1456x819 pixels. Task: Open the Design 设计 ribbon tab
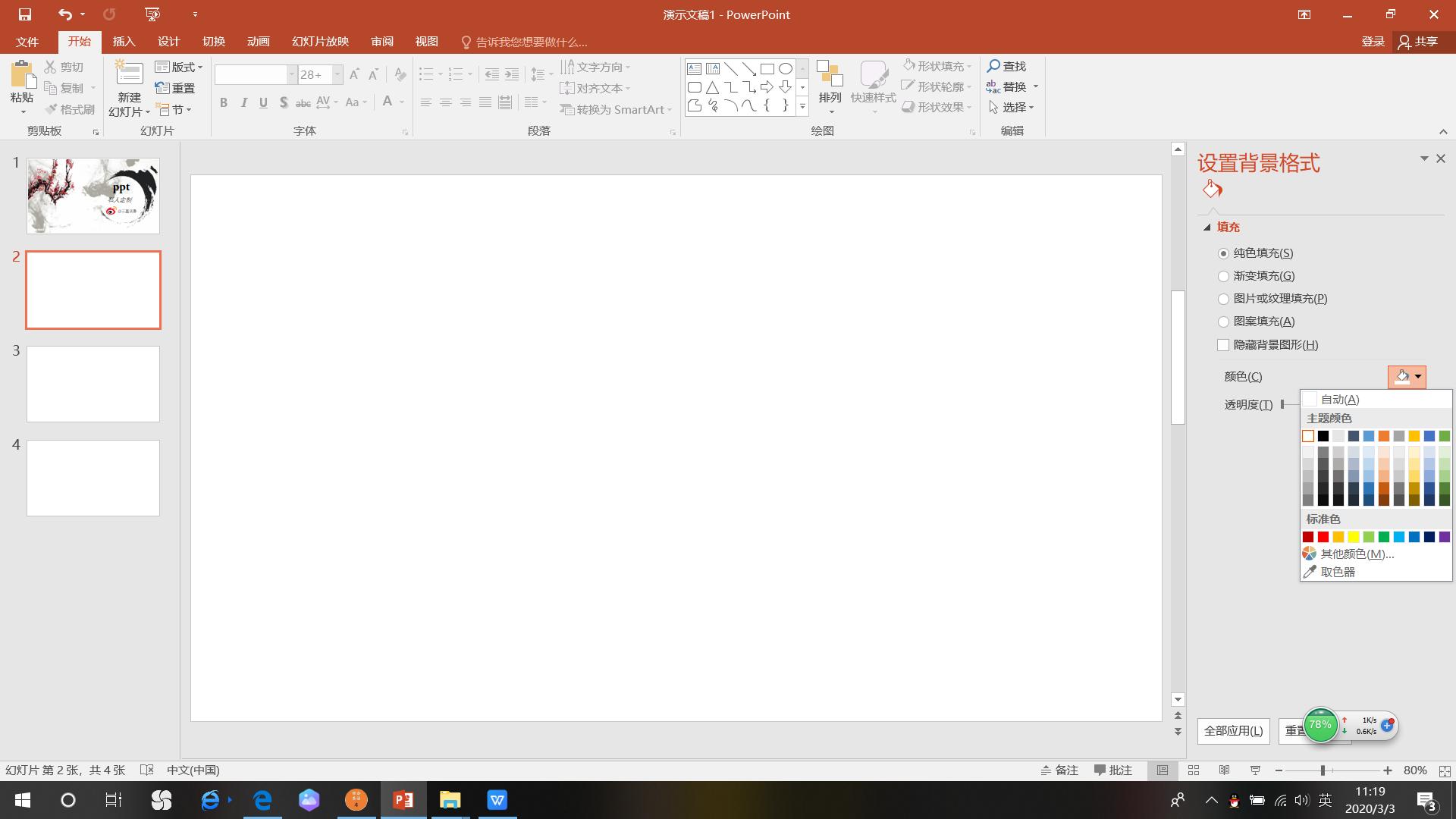point(168,42)
